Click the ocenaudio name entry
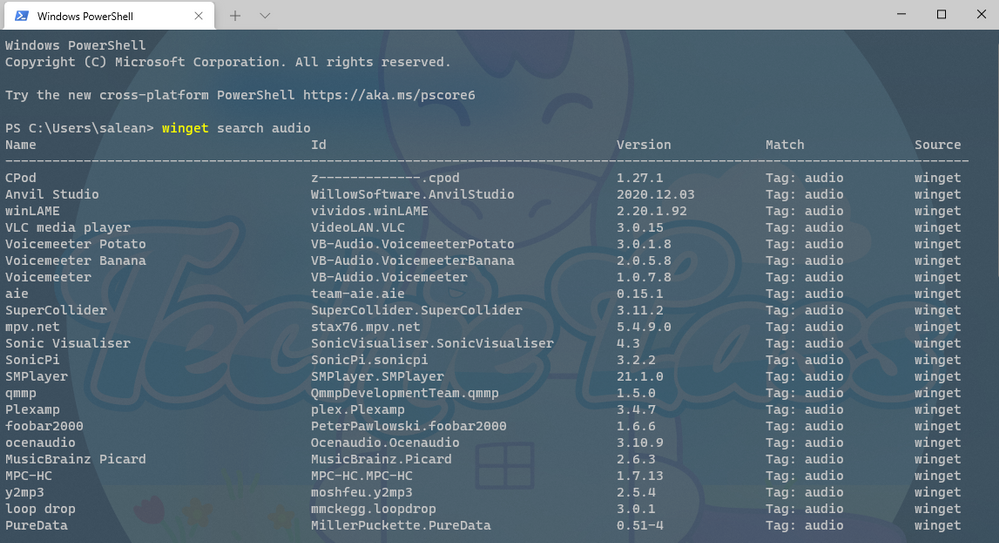This screenshot has width=999, height=543. coord(40,443)
